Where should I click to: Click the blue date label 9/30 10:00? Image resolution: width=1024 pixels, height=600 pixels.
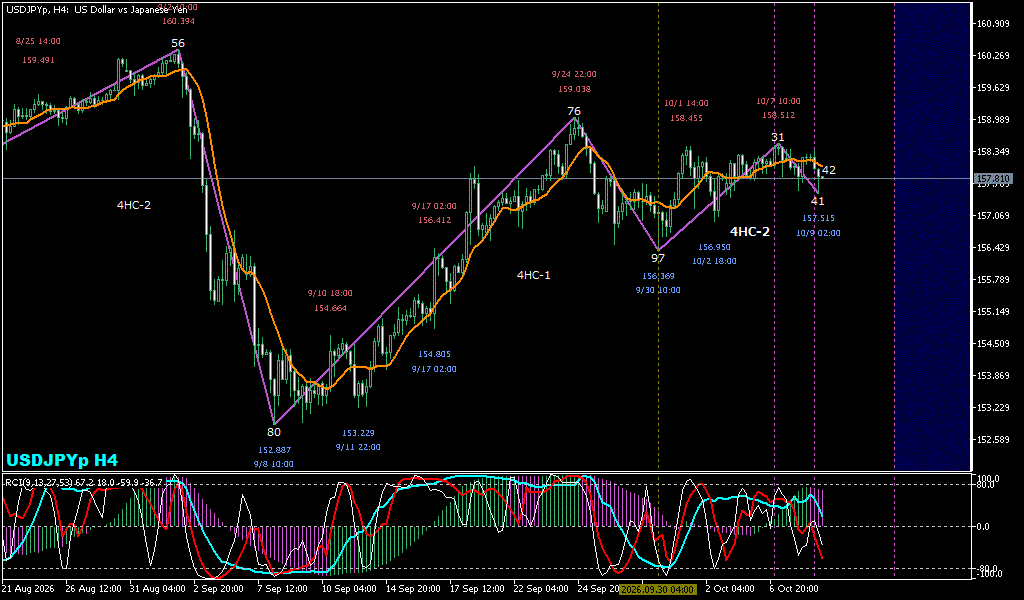click(x=658, y=290)
